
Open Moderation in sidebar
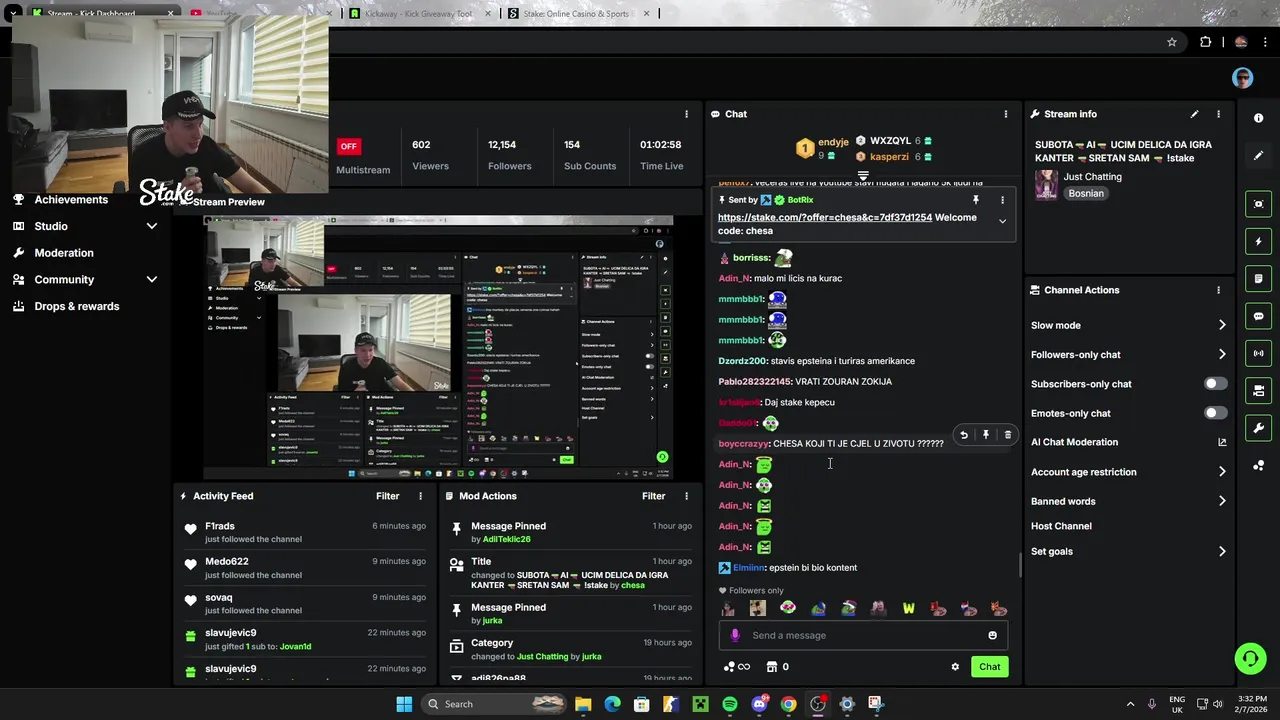click(x=64, y=253)
